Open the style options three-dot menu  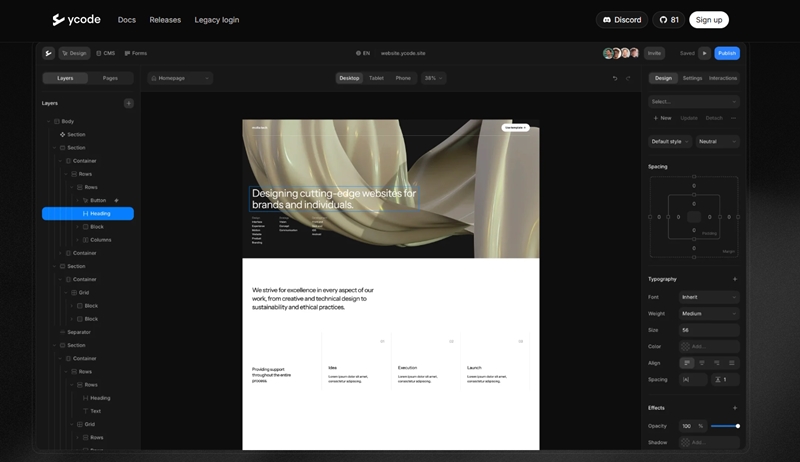coord(733,118)
